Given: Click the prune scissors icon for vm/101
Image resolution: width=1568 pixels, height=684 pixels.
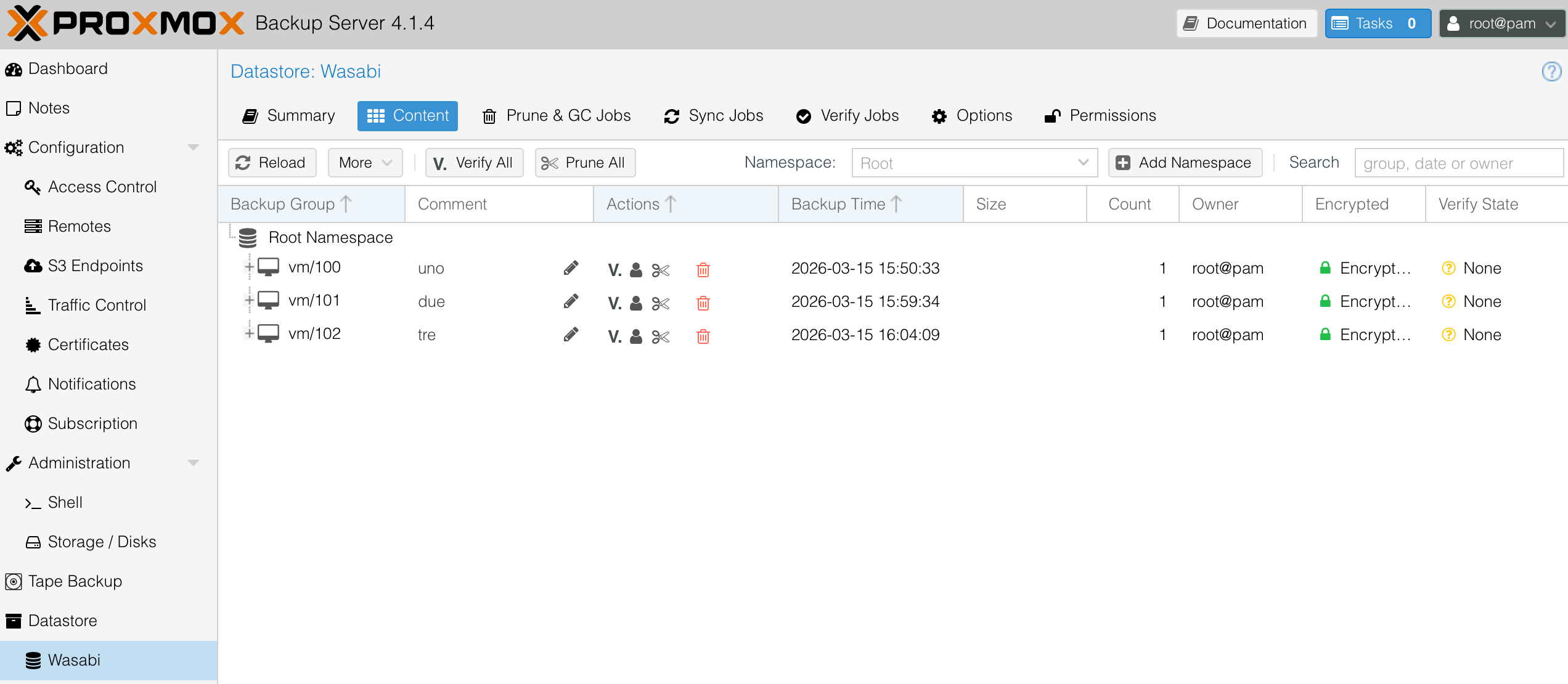Looking at the screenshot, I should (x=660, y=303).
